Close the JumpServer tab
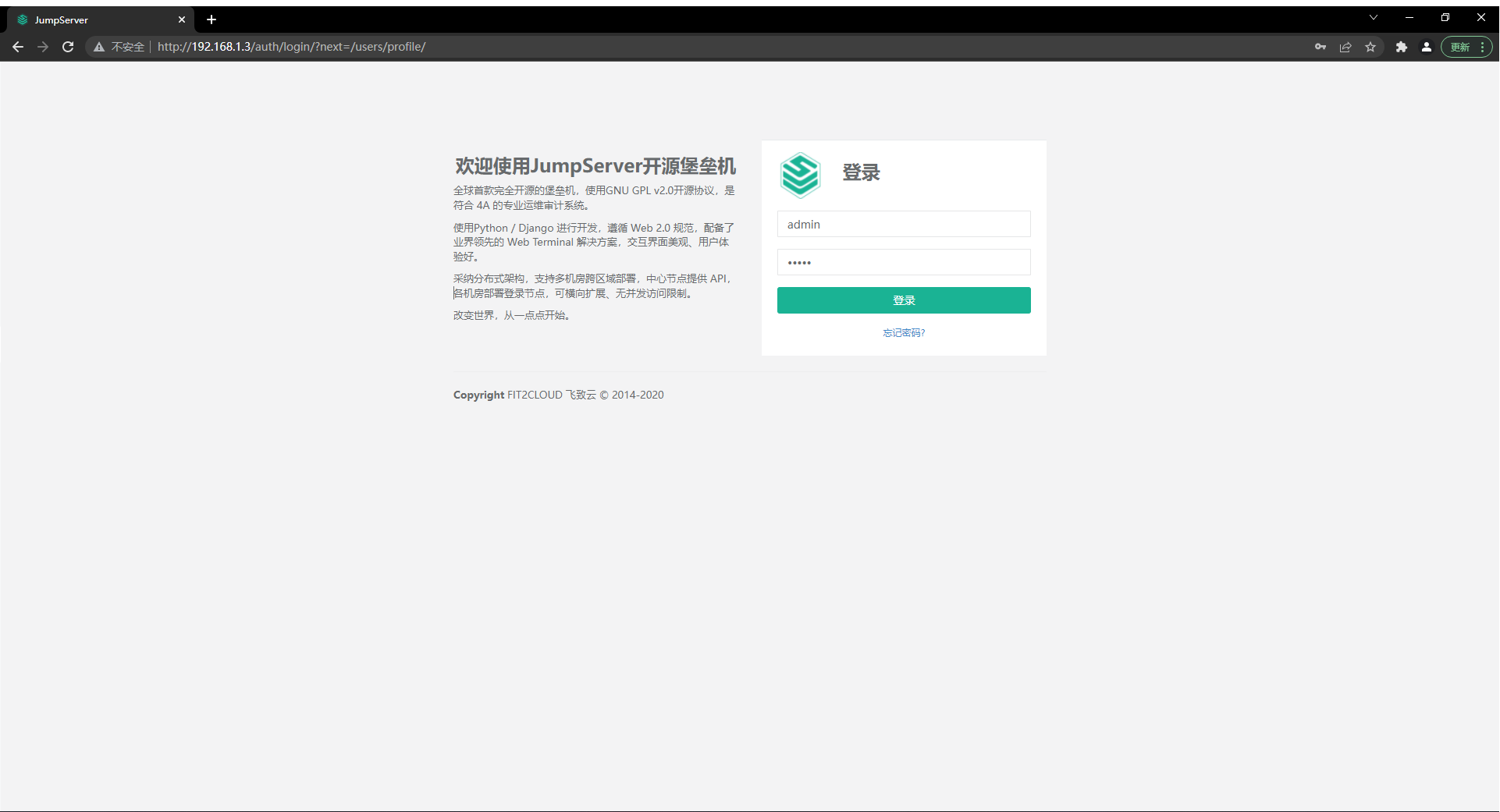1500x812 pixels. pos(182,20)
